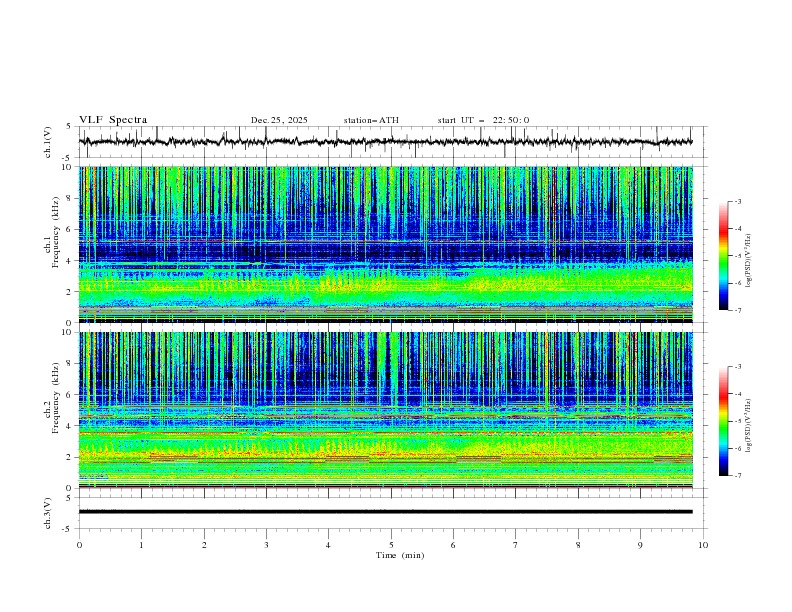Click time axis tick label "1"

point(141,545)
